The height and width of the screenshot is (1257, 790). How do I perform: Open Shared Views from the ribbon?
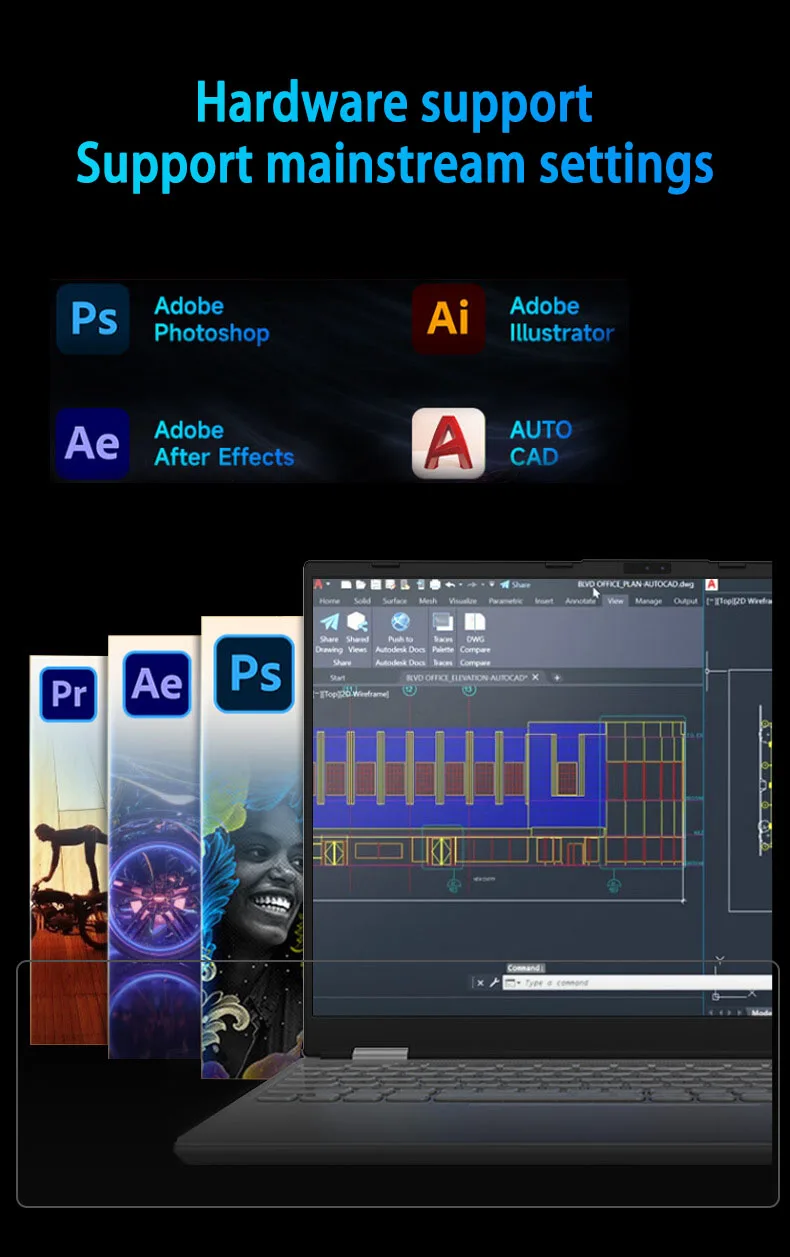357,631
